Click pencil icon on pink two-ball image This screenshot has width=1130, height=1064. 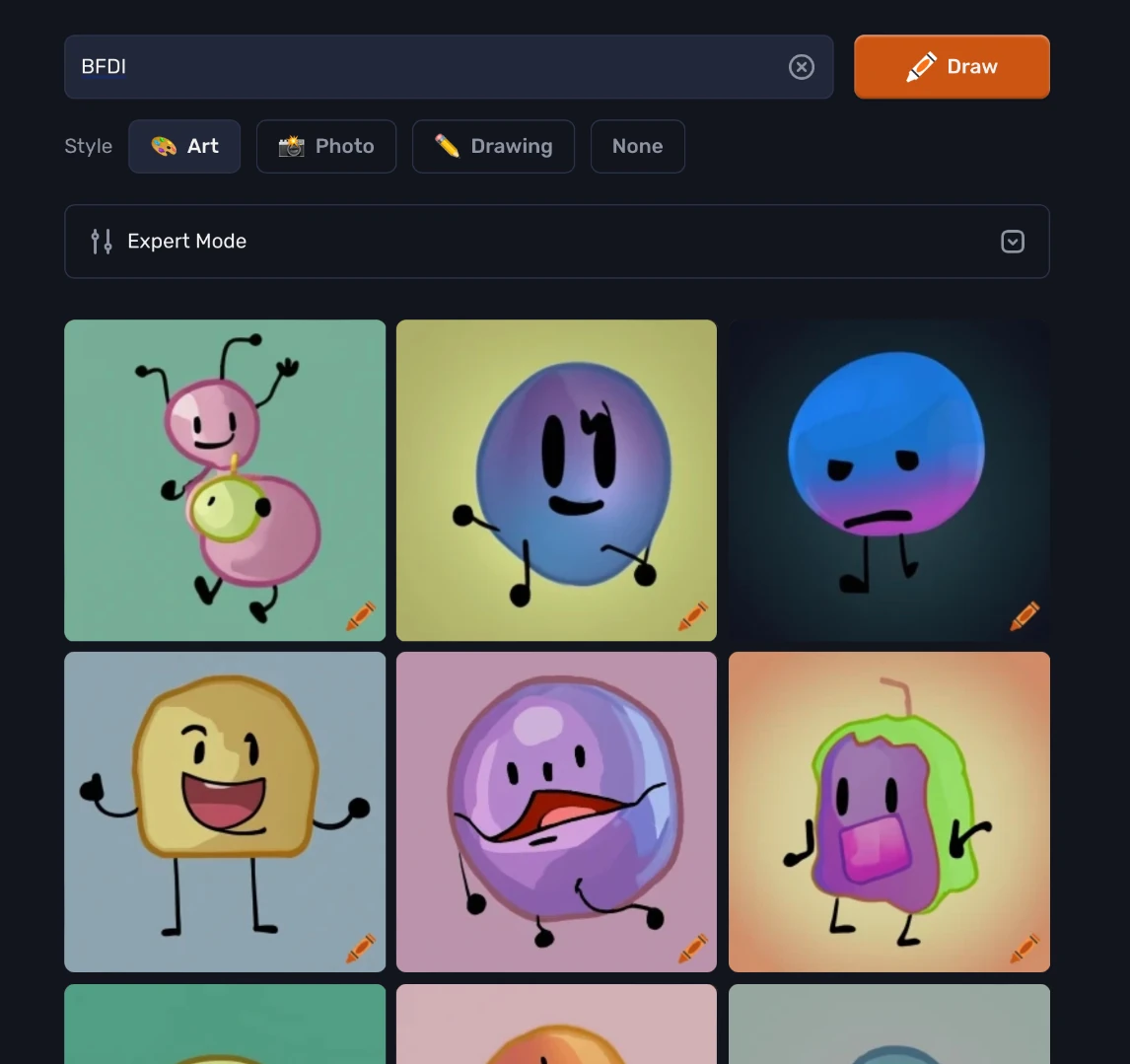pyautogui.click(x=360, y=615)
